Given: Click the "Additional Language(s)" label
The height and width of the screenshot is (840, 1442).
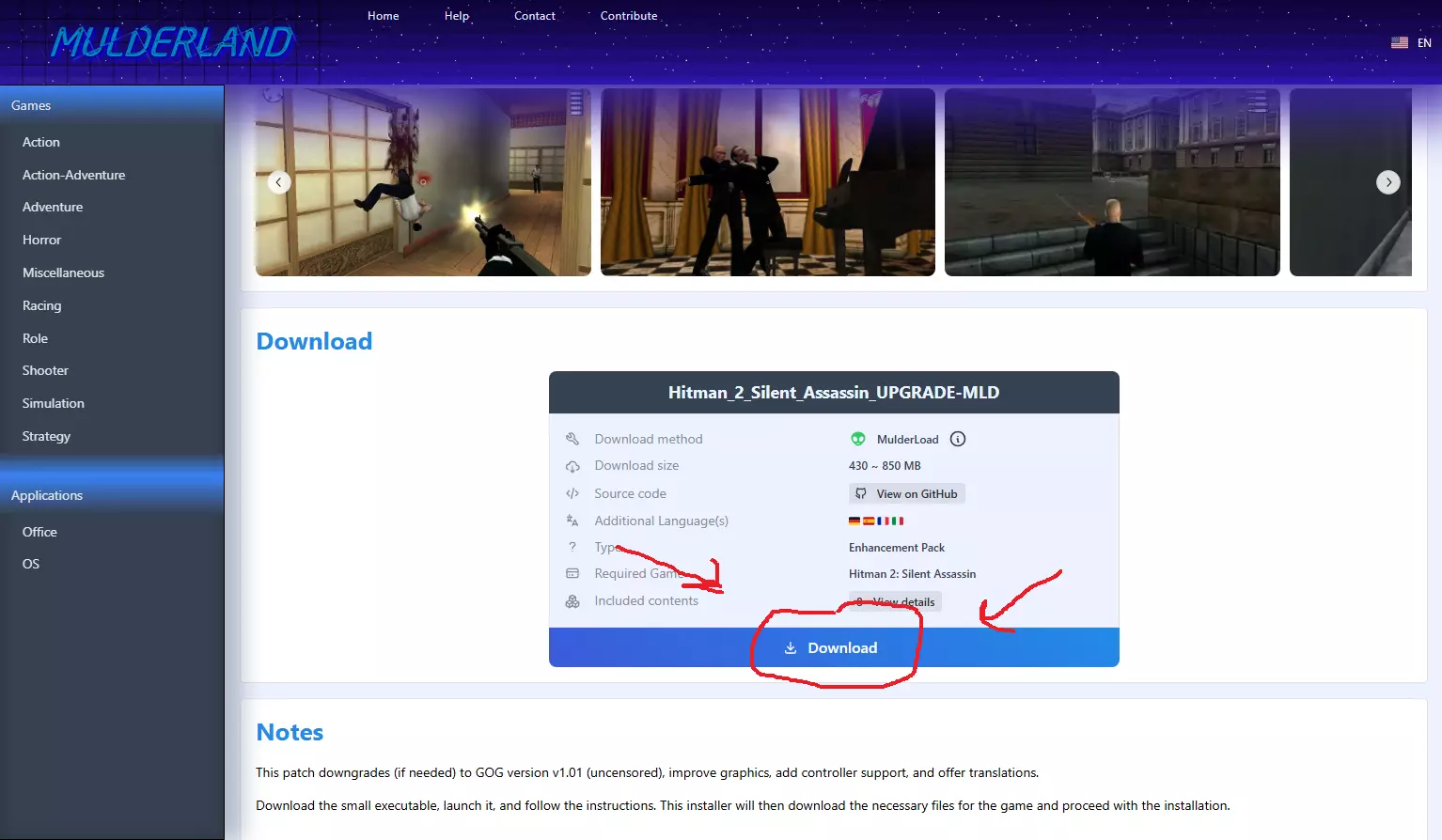Looking at the screenshot, I should (x=661, y=521).
